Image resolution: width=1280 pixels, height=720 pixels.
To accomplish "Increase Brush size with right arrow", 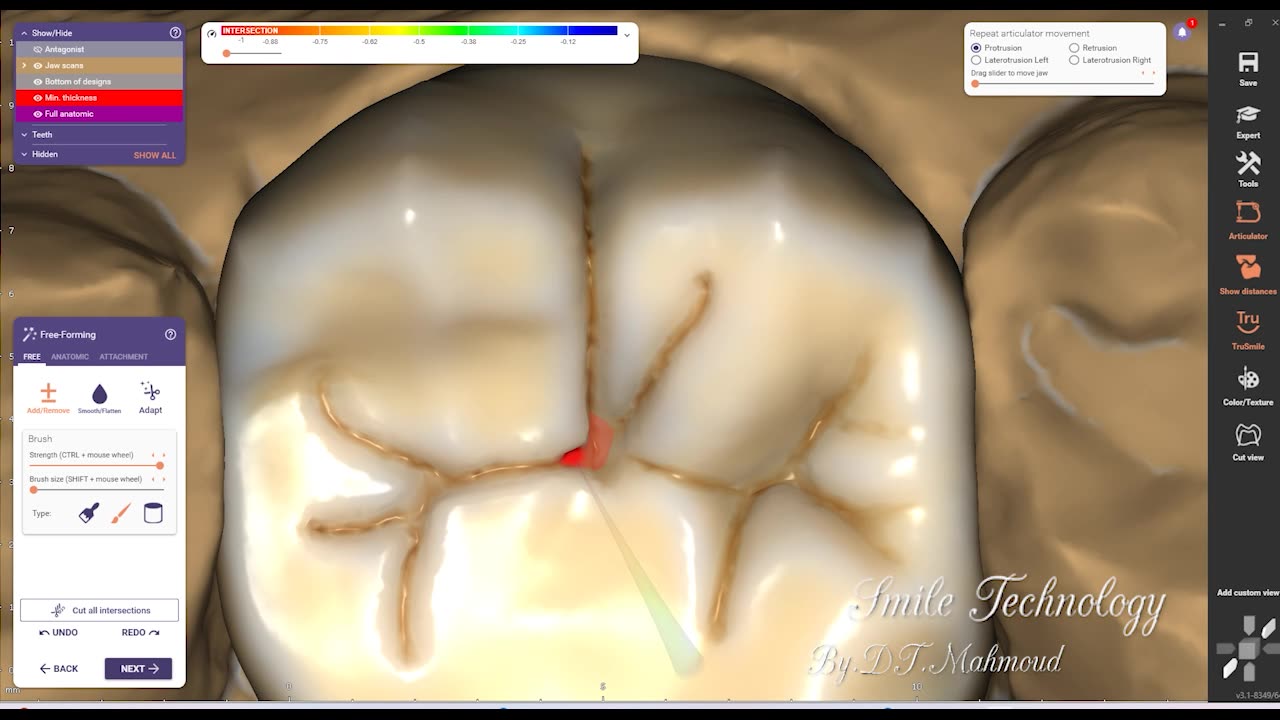I will click(164, 479).
